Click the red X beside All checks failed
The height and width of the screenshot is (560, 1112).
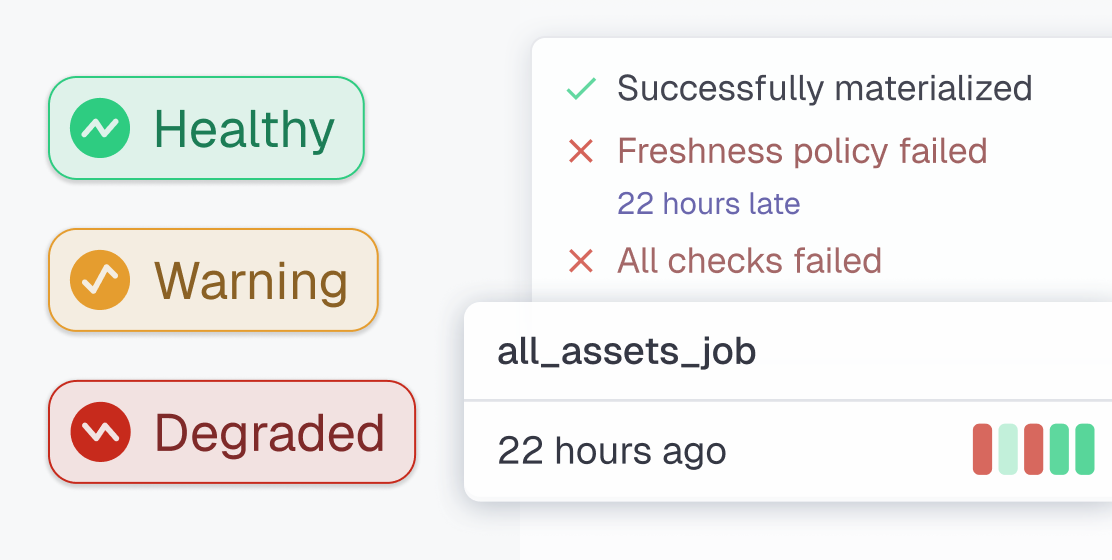click(581, 261)
